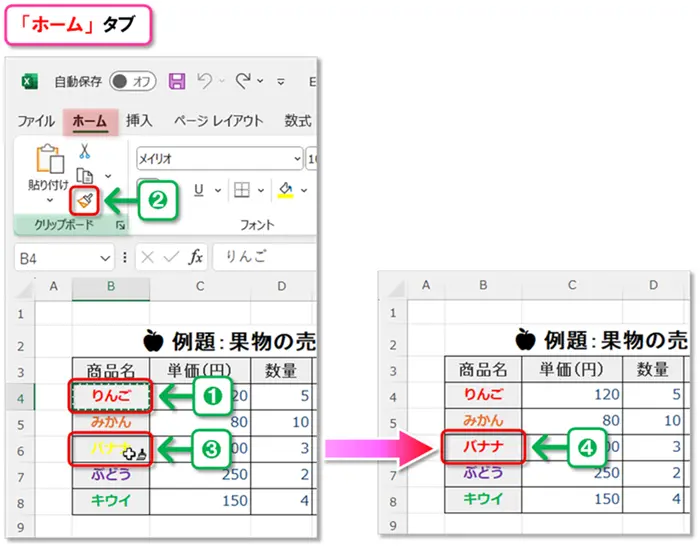
Task: Click the Redo arrow icon
Action: tap(243, 81)
